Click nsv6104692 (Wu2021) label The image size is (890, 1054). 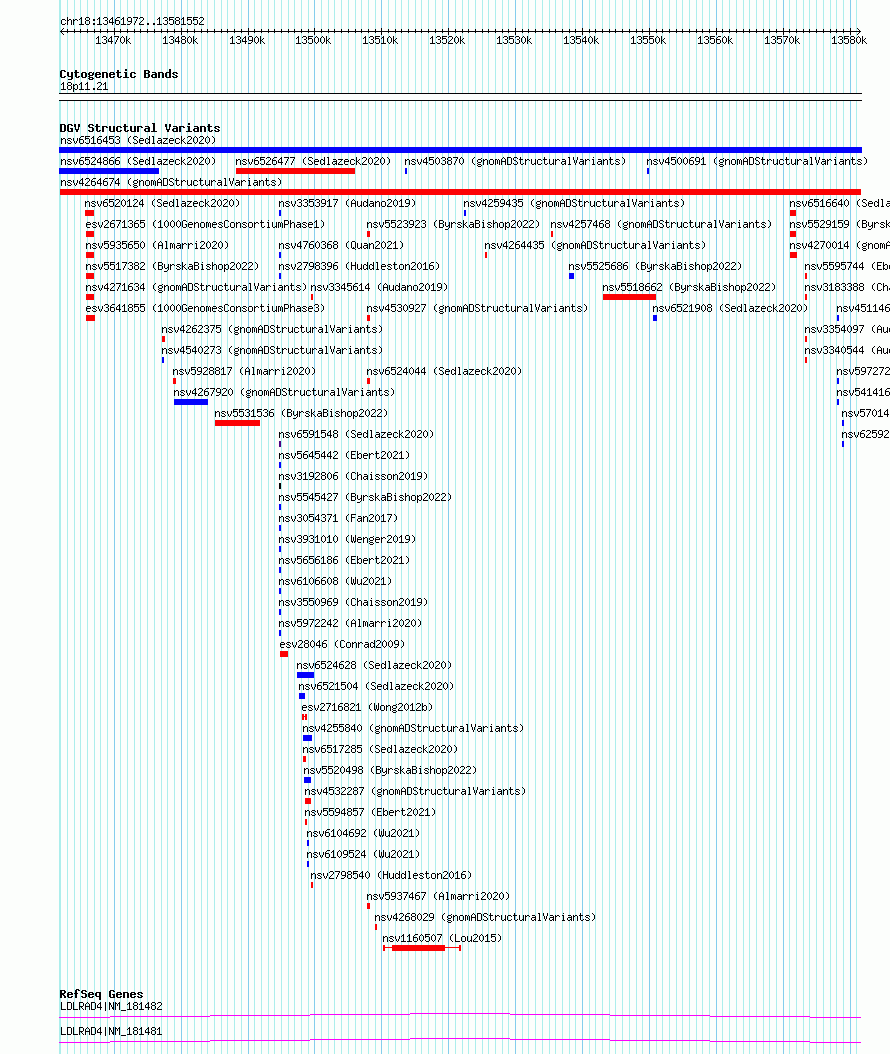coord(364,834)
